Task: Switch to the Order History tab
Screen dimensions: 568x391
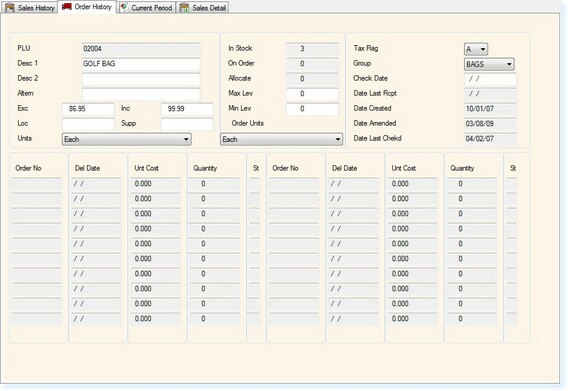Action: [87, 7]
